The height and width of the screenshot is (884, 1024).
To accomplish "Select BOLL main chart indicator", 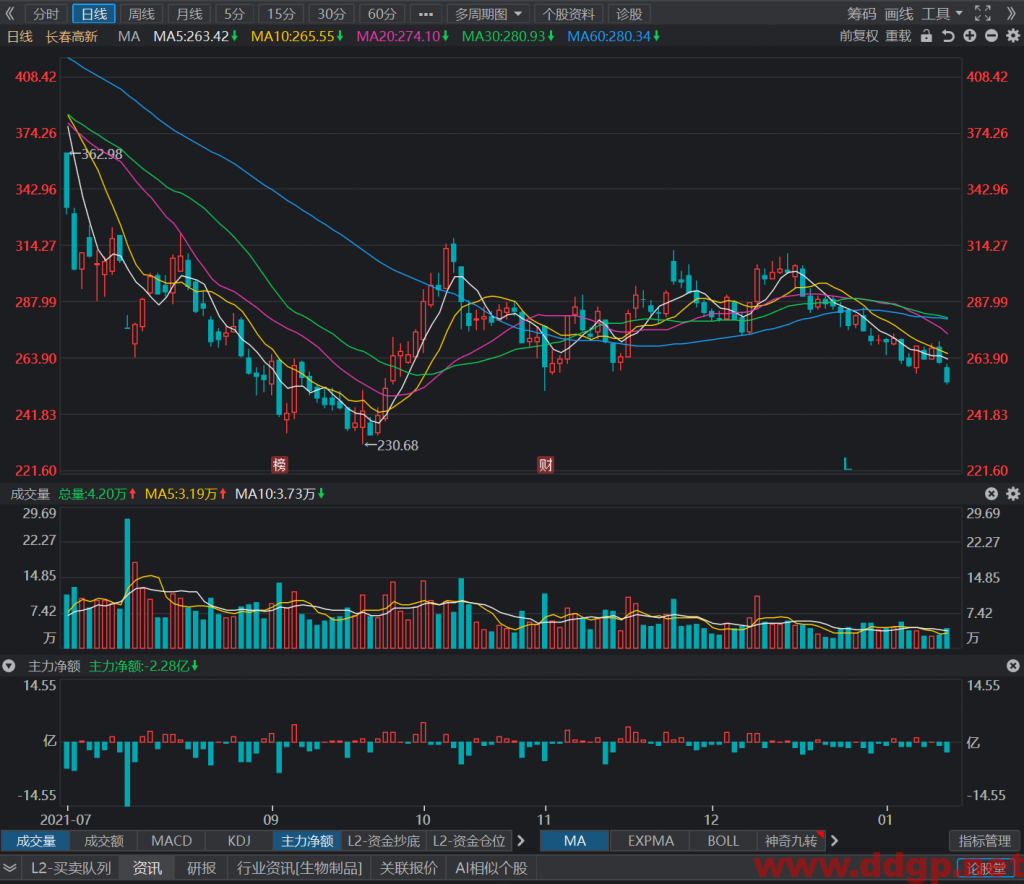I will 723,841.
